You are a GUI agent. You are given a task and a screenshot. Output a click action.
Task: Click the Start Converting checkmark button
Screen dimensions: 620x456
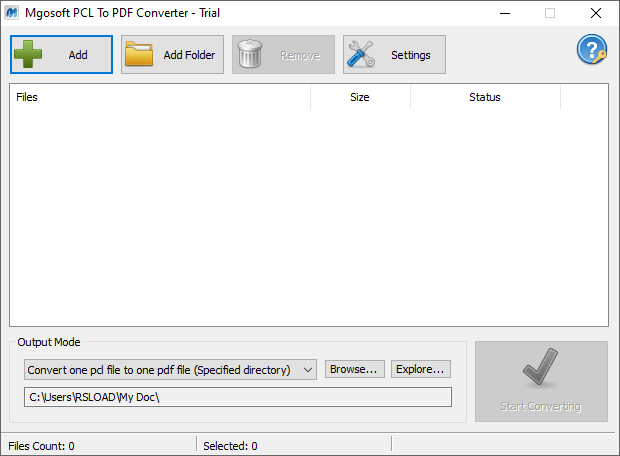[541, 381]
